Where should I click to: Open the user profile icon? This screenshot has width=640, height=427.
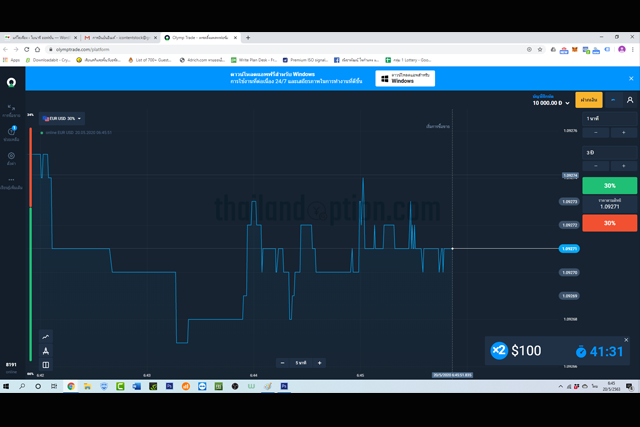(630, 100)
